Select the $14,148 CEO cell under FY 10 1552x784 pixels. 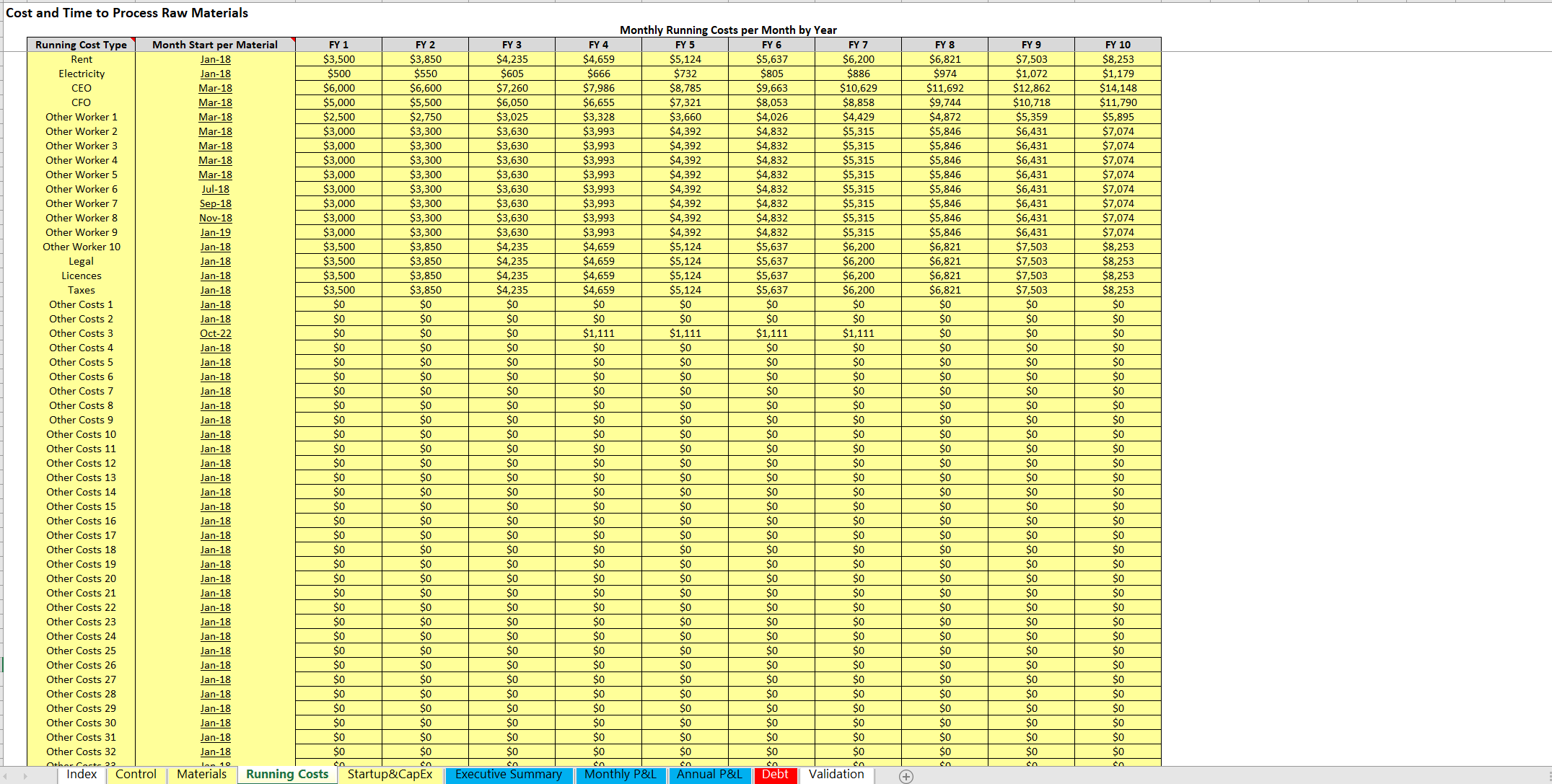click(1118, 88)
